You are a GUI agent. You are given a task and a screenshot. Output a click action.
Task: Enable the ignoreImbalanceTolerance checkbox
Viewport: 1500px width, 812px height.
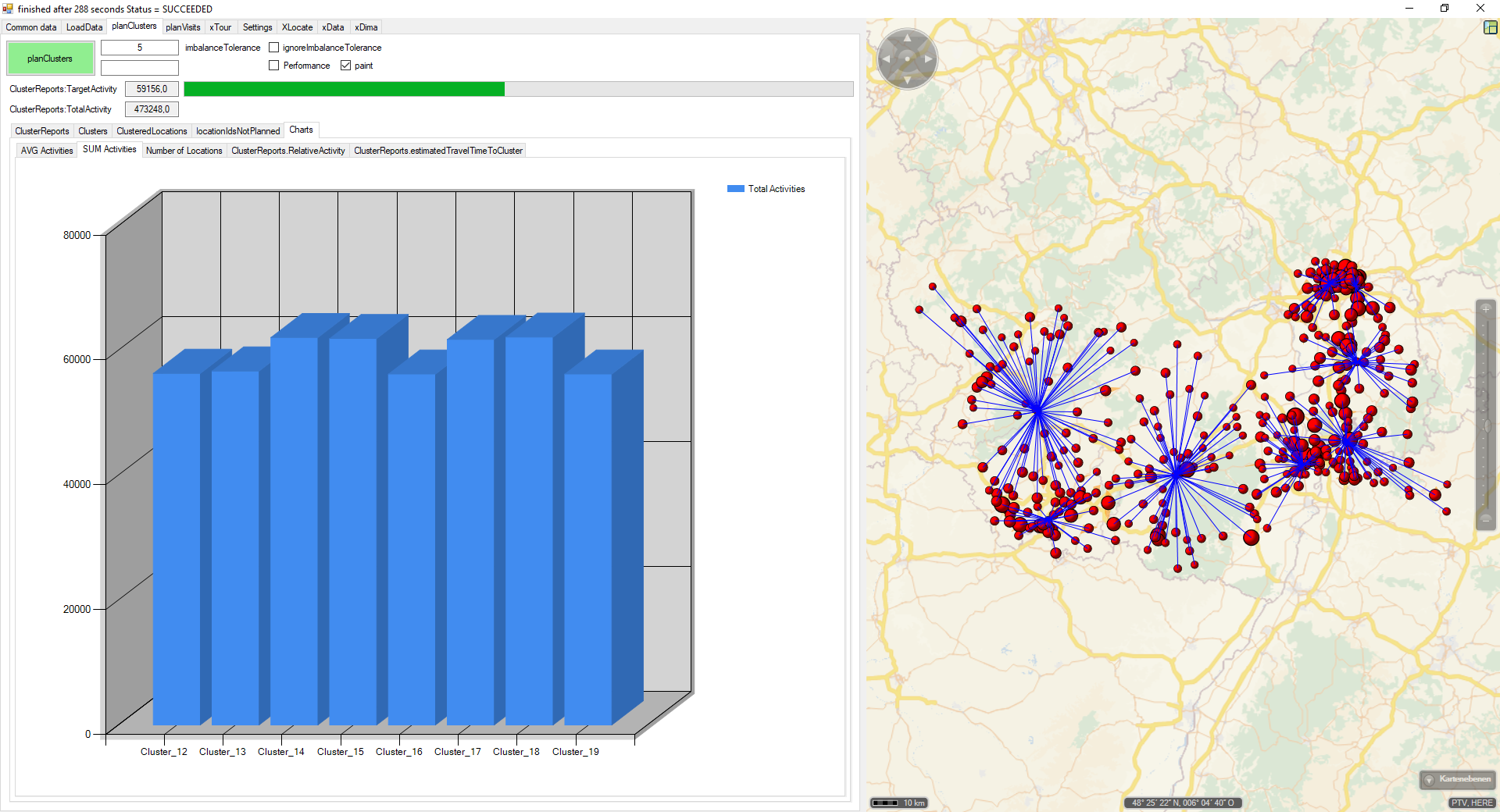click(274, 48)
